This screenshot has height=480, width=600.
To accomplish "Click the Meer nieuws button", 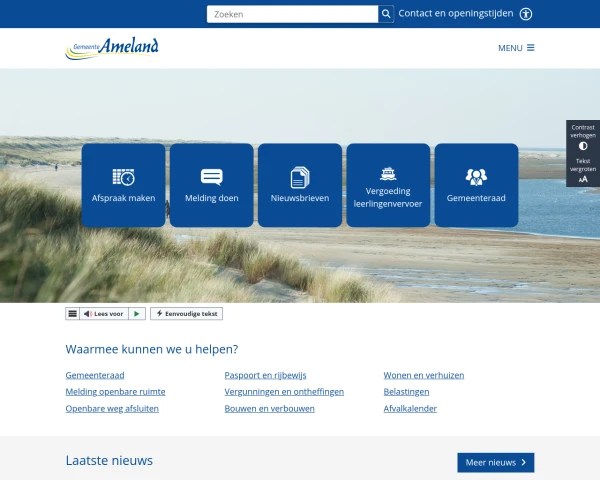I will tap(496, 463).
